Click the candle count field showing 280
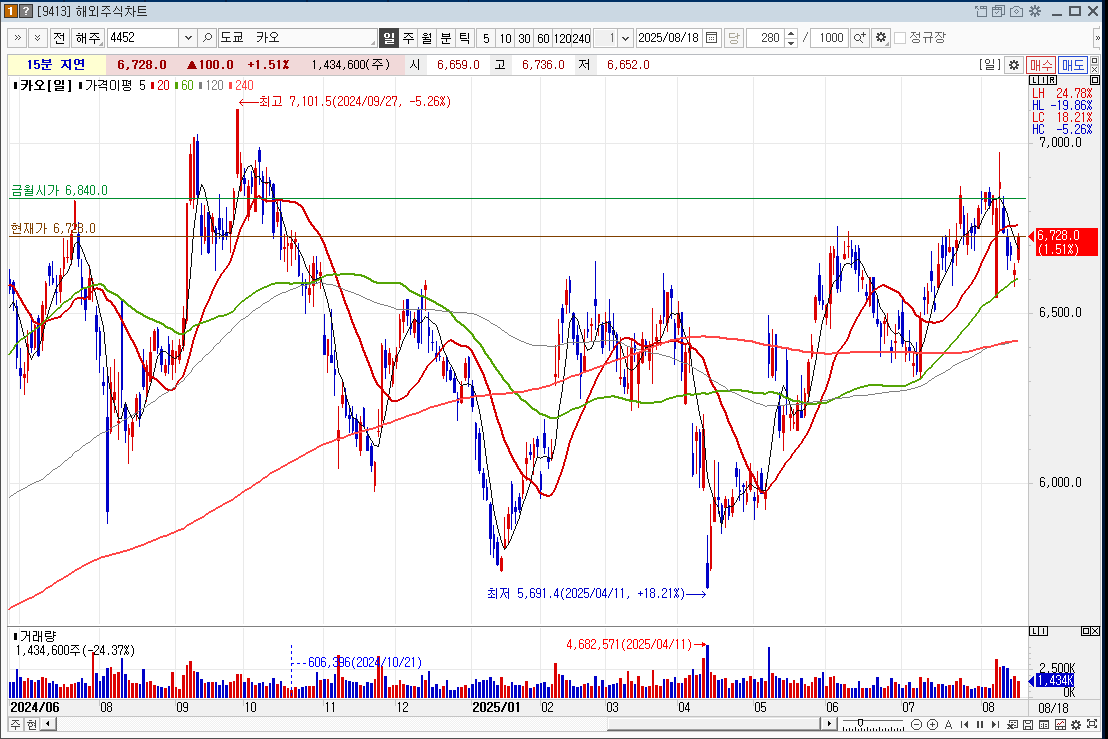The image size is (1108, 739). coord(768,38)
